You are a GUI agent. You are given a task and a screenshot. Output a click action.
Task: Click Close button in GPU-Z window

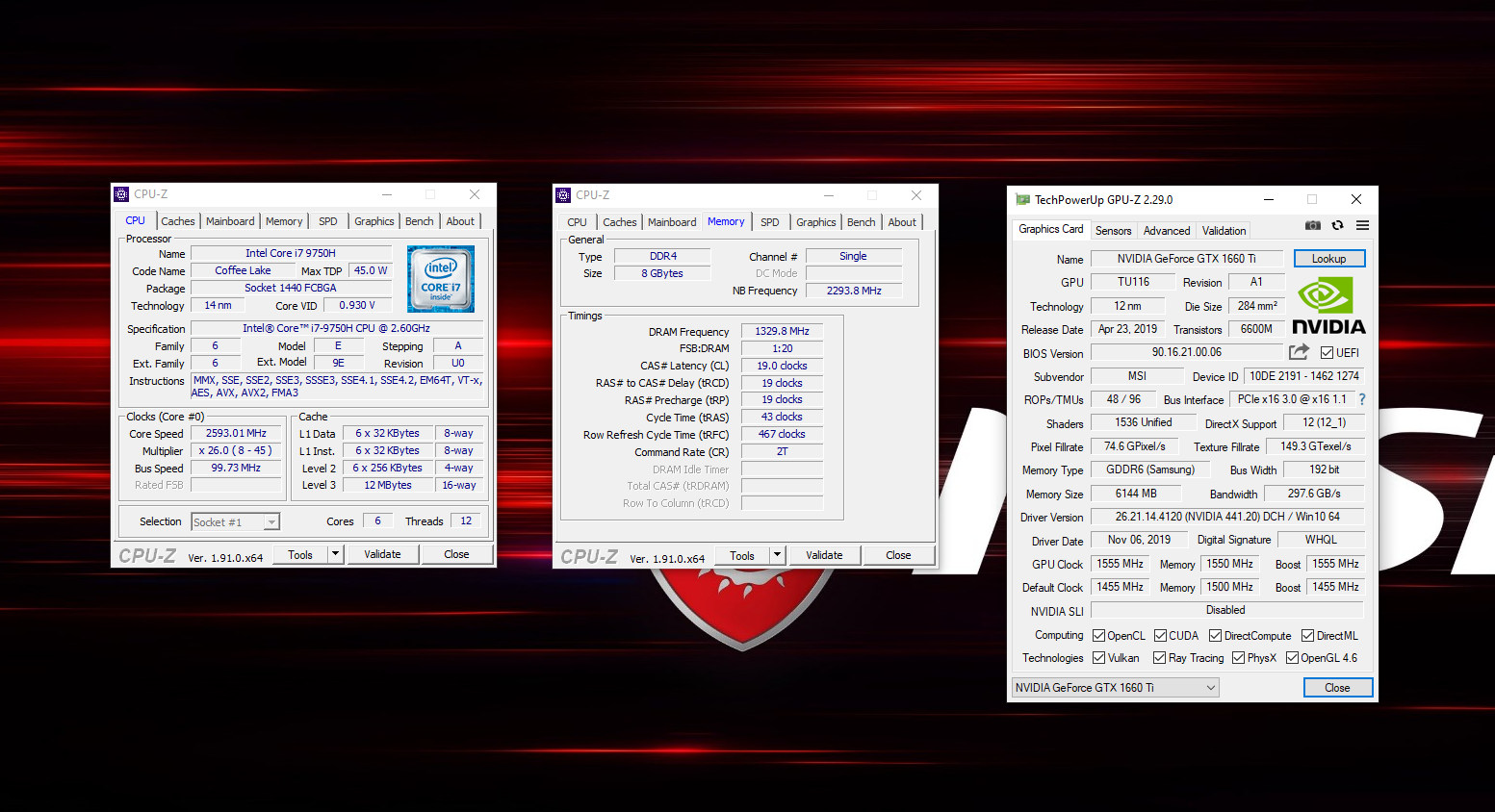tap(1338, 688)
